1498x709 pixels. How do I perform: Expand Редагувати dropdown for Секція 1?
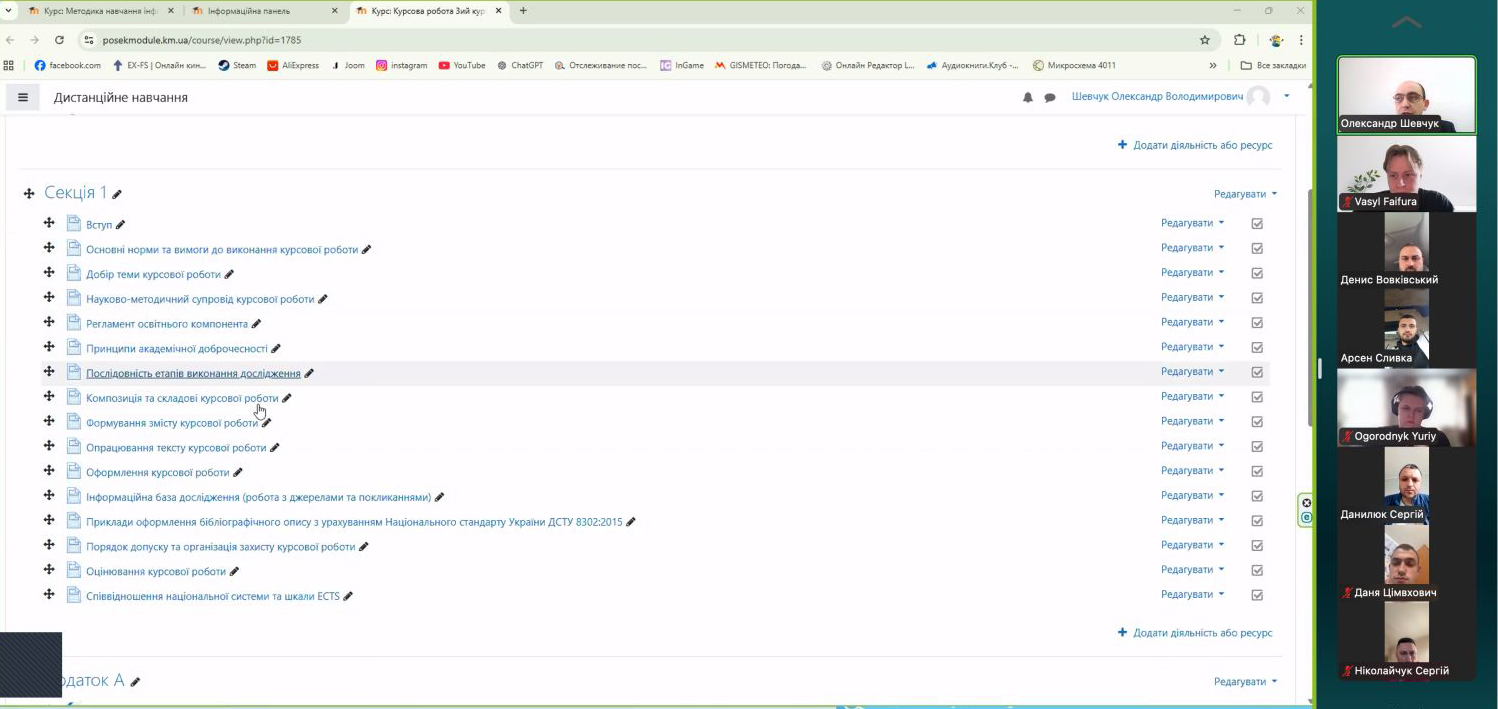click(1245, 194)
